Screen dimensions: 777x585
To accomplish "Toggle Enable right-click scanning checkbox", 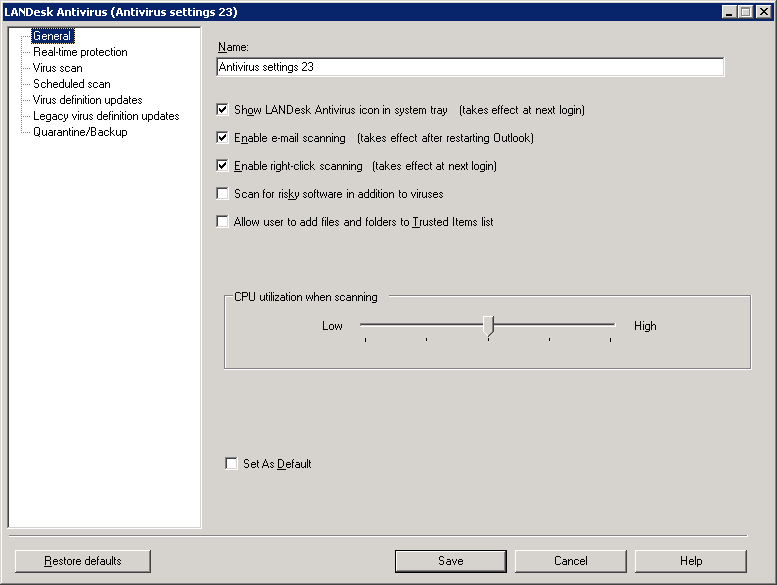I will click(x=222, y=165).
